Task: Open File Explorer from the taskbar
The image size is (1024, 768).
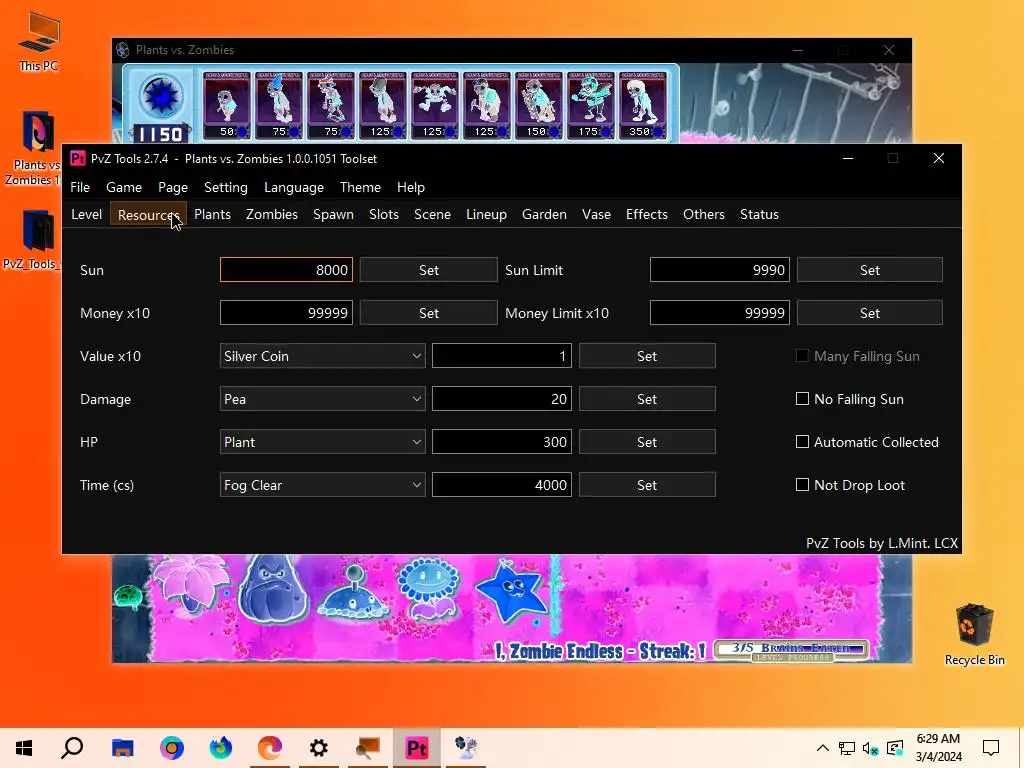Action: coord(122,748)
